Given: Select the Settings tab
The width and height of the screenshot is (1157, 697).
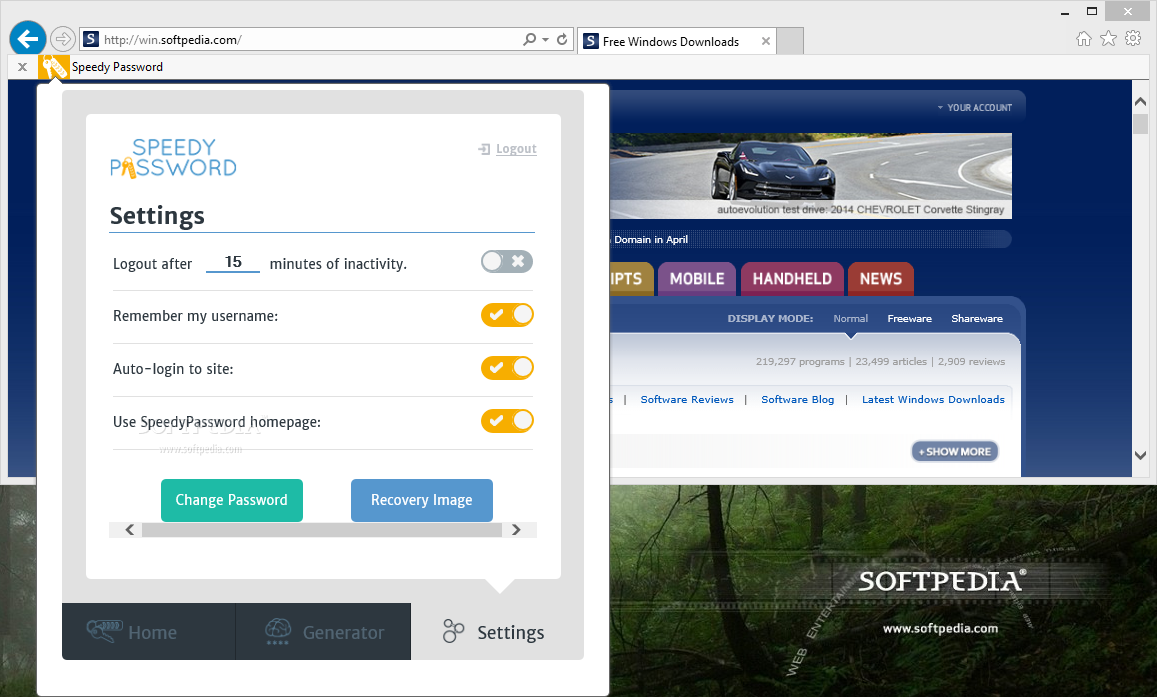Looking at the screenshot, I should (497, 631).
